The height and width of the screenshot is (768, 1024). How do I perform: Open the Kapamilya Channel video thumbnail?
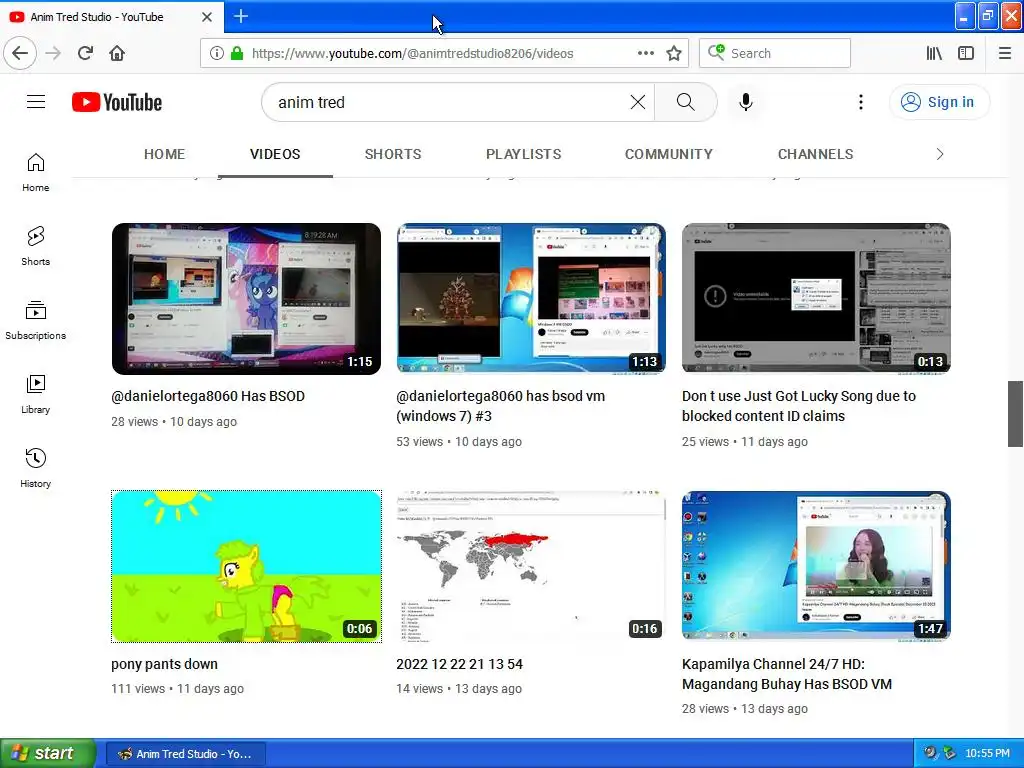coord(816,566)
